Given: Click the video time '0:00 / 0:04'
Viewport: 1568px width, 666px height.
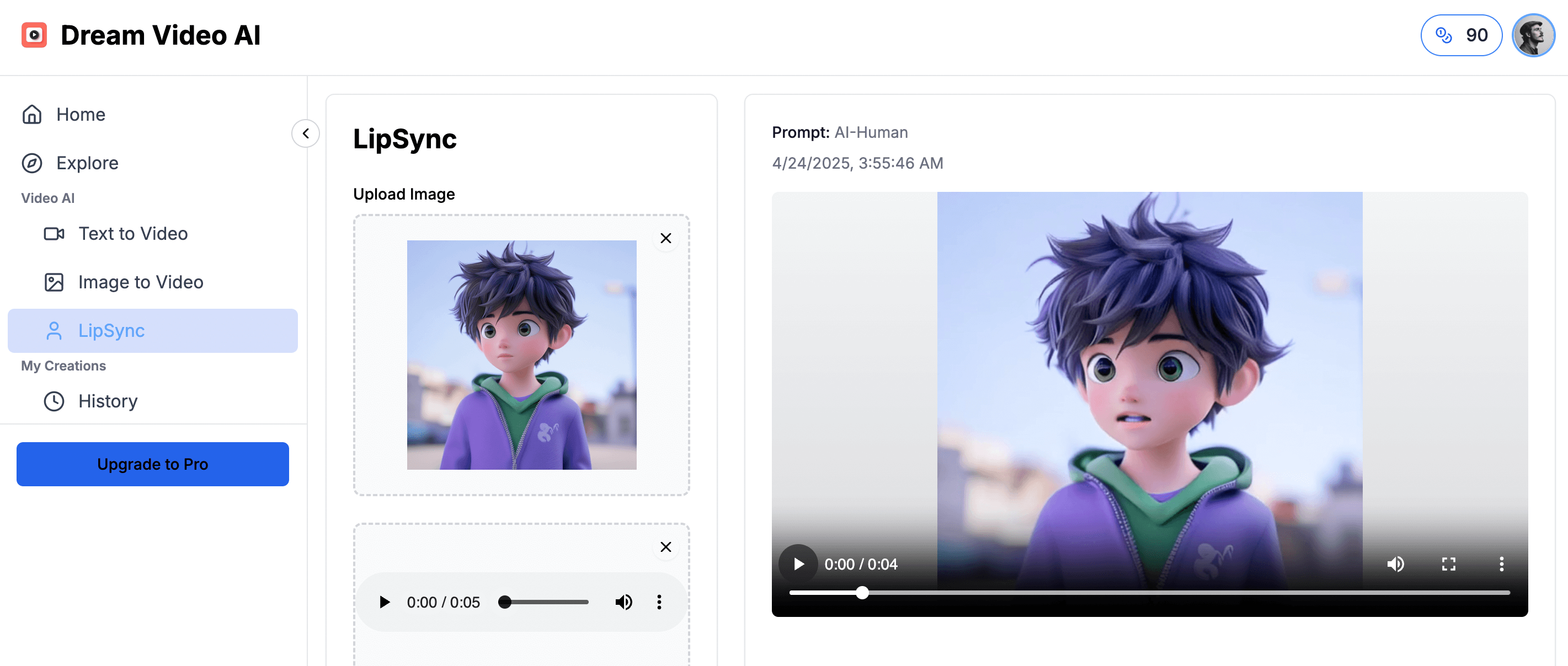Looking at the screenshot, I should point(861,565).
